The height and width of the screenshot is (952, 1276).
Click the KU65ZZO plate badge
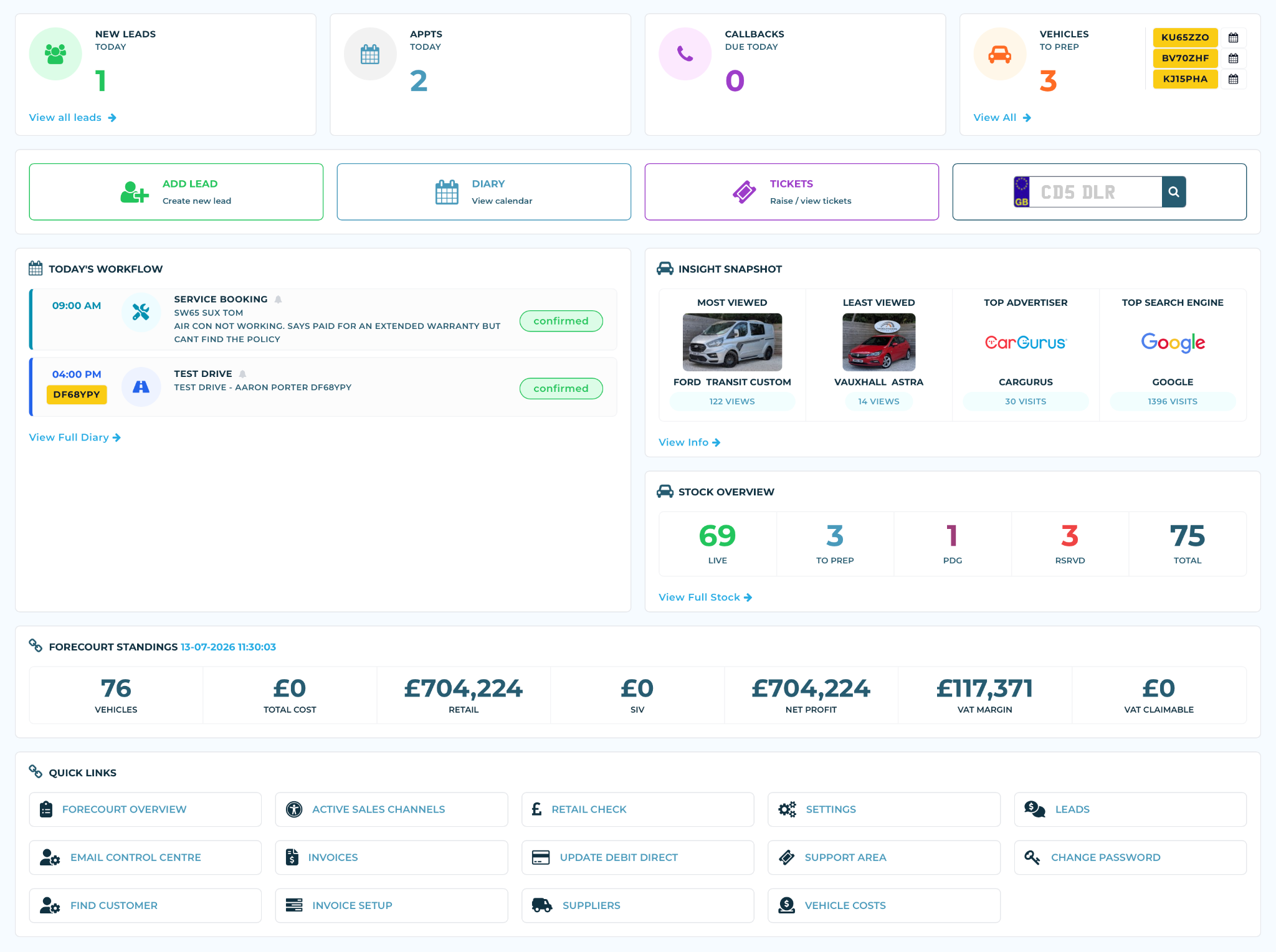pos(1185,37)
